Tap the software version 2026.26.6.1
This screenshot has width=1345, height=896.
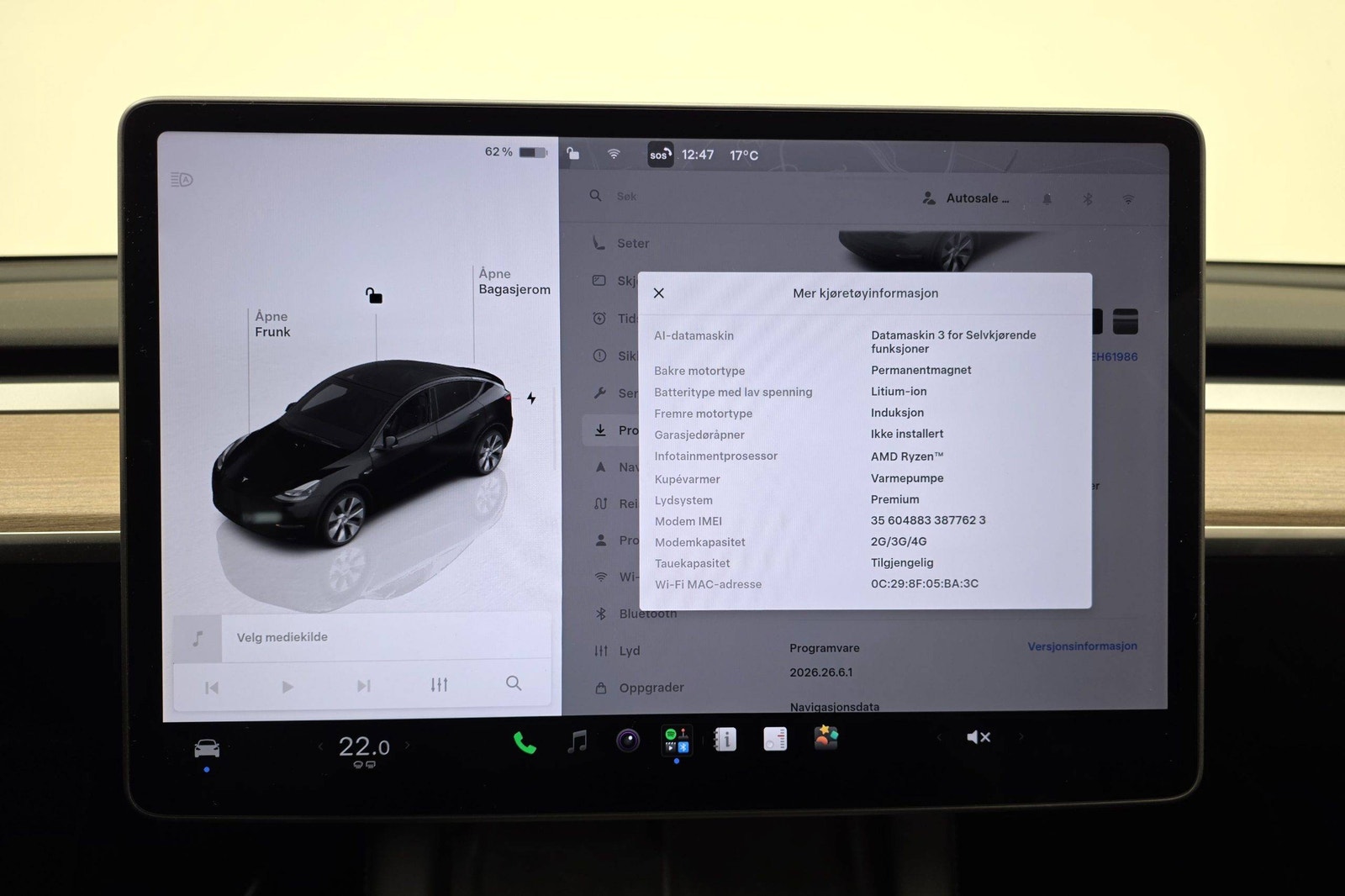click(821, 672)
